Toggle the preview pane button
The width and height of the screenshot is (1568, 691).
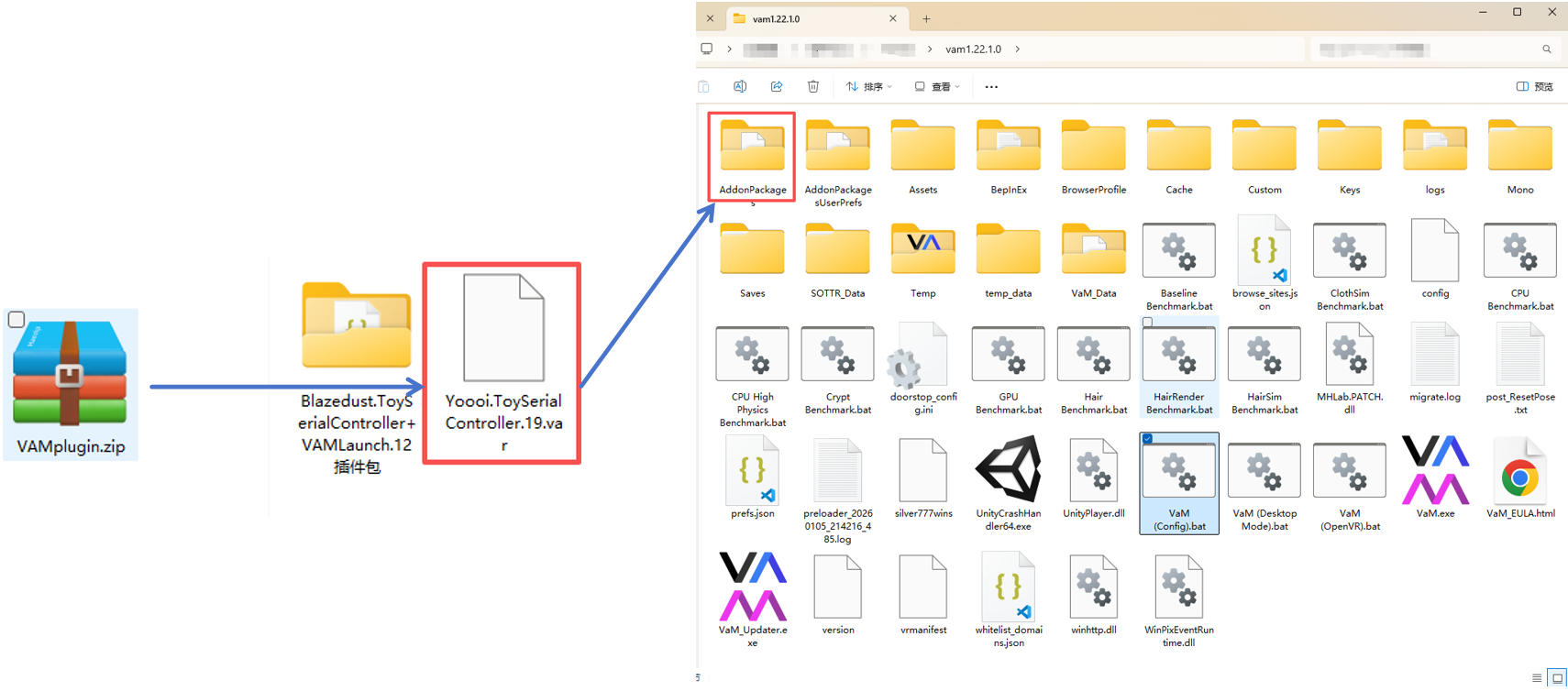1534,86
